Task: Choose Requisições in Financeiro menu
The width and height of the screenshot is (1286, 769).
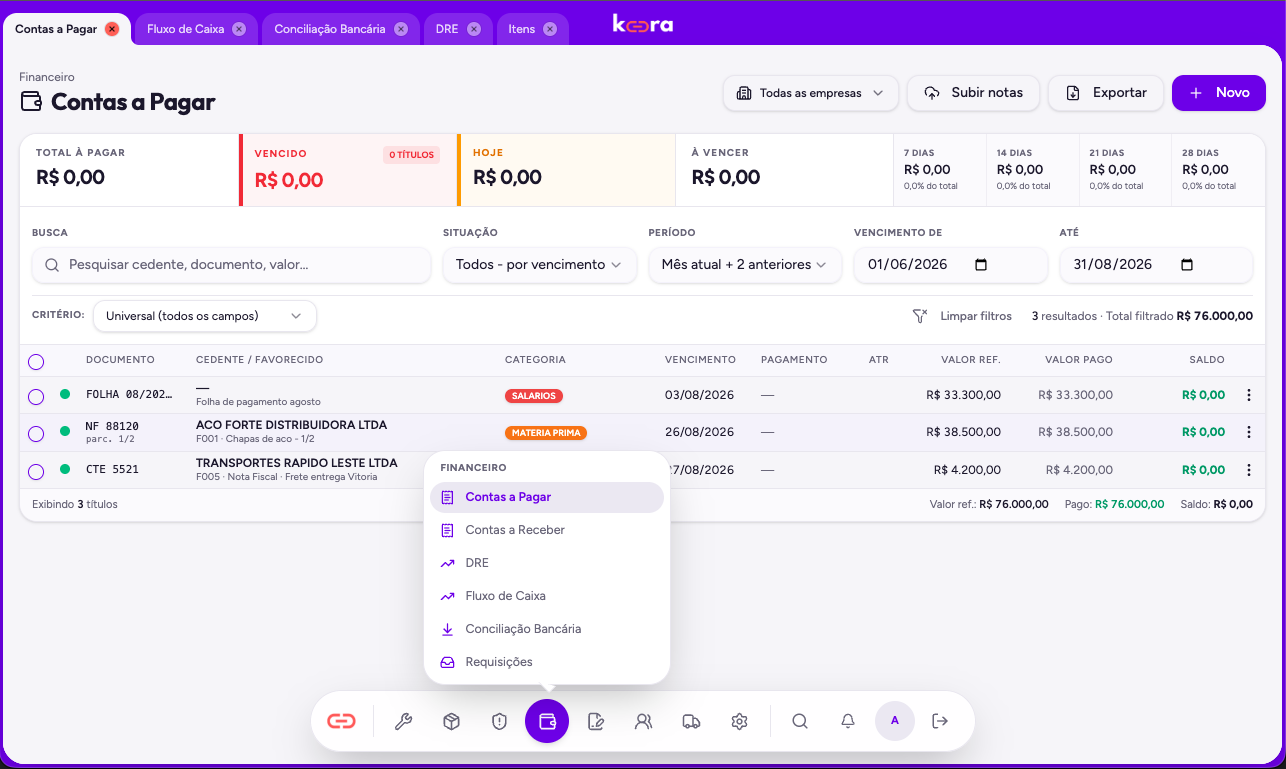Action: [x=547, y=662]
